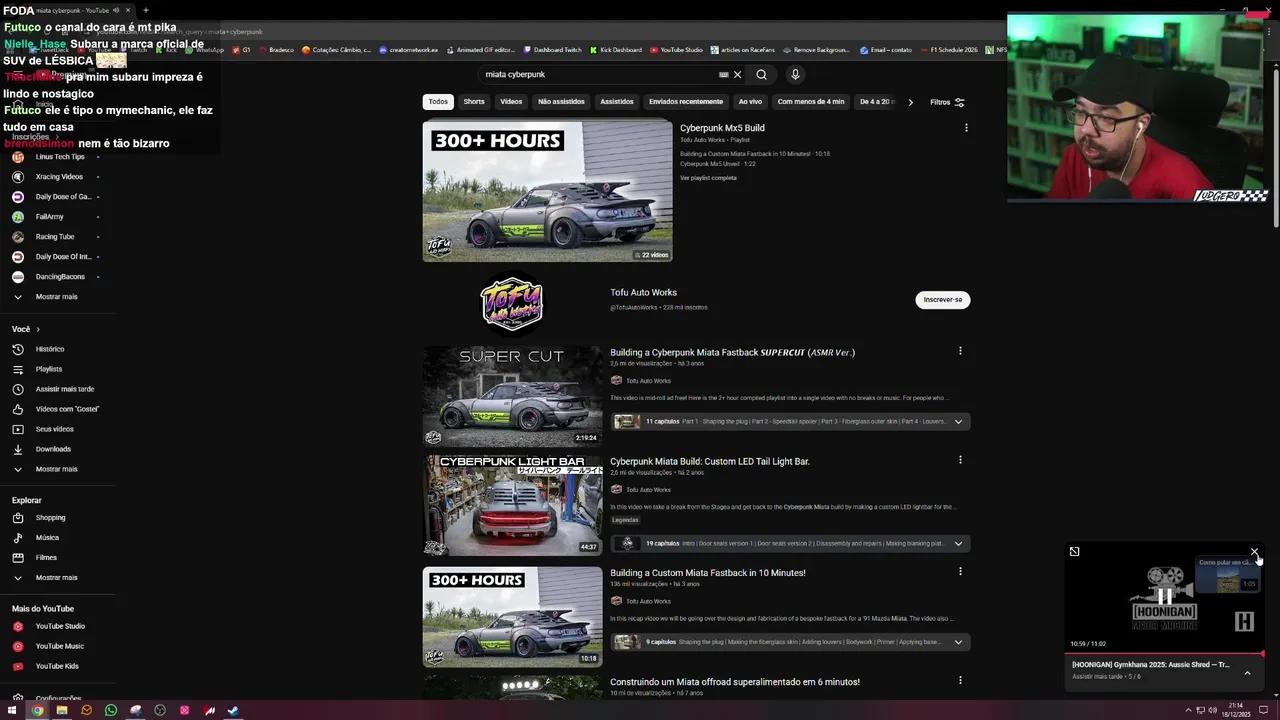Viewport: 1280px width, 720px height.
Task: Select the Todos filter chip
Action: (x=438, y=102)
